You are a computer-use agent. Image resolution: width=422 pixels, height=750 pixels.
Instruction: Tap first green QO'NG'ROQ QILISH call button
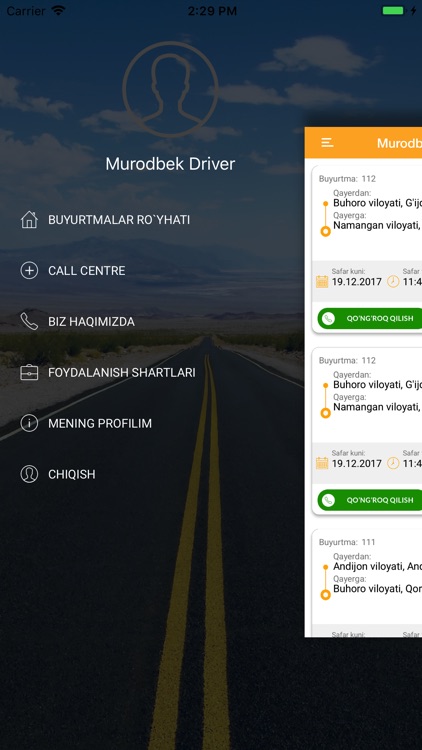coord(369,319)
